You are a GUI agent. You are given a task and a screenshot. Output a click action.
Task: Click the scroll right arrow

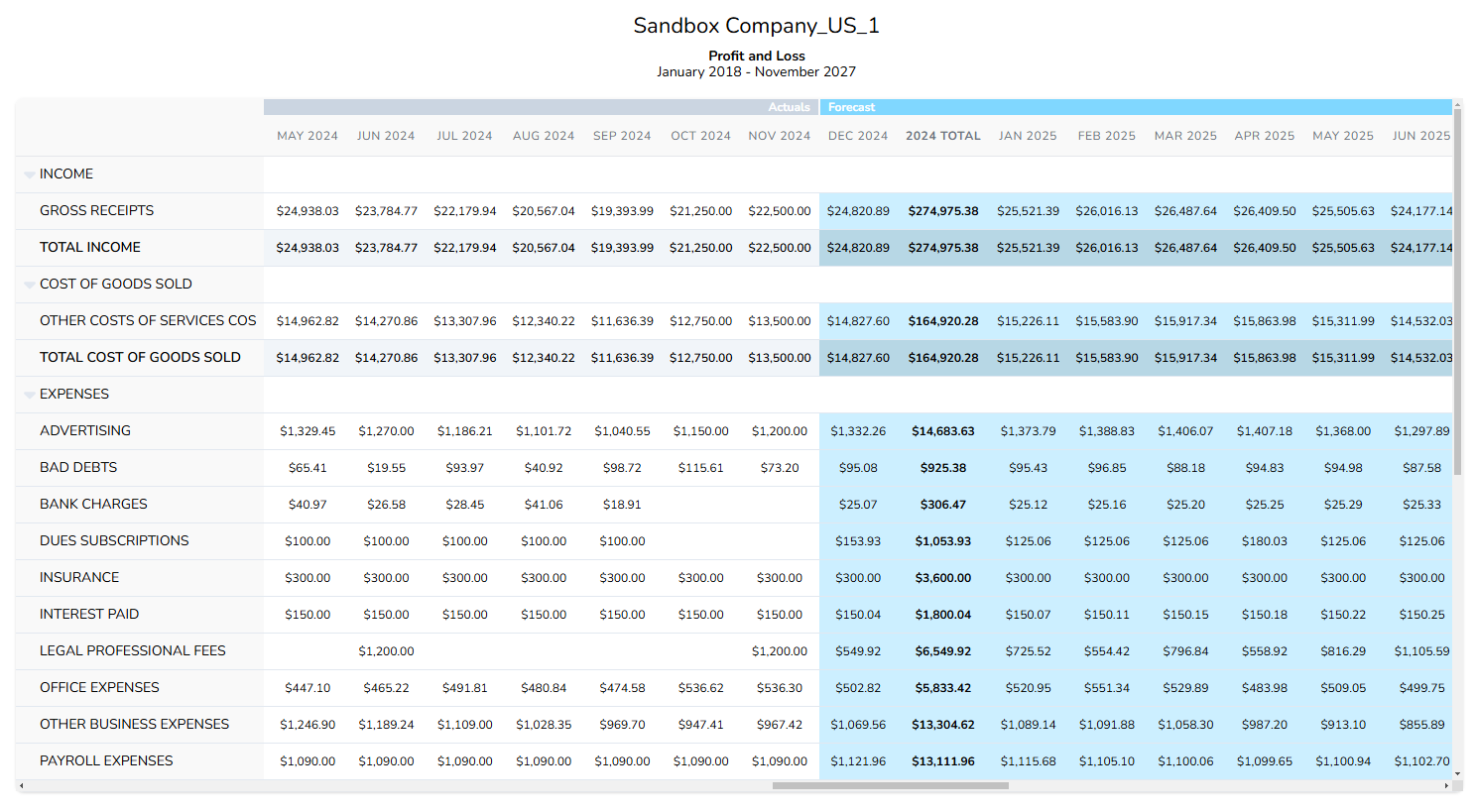click(1446, 786)
